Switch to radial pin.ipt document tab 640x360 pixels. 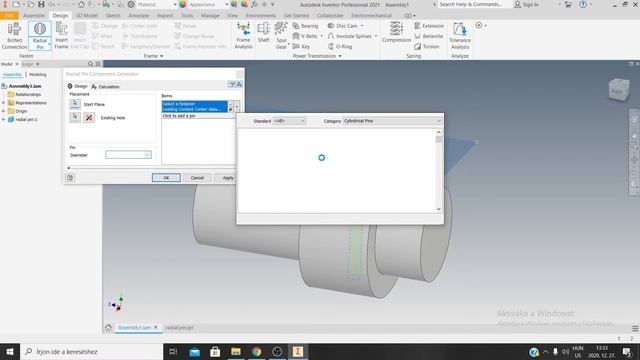tap(179, 328)
